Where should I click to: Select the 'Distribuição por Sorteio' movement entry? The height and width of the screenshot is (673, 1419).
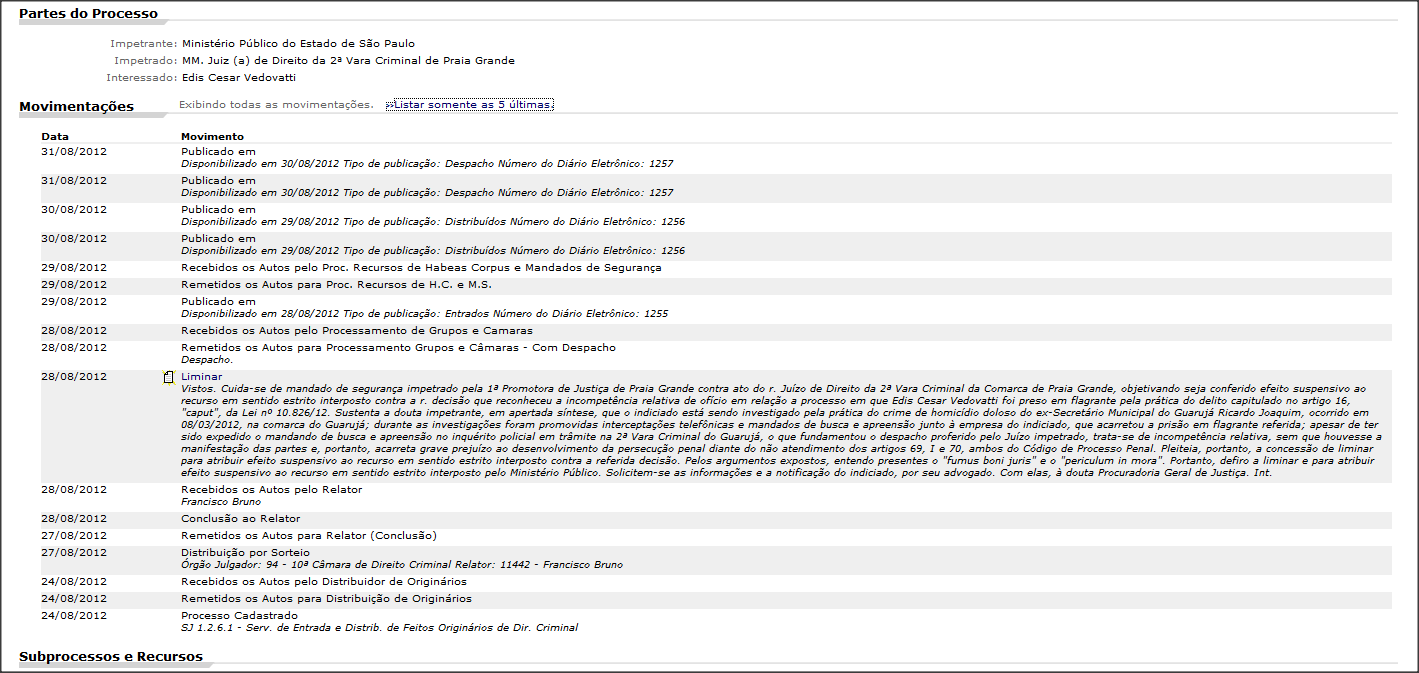pos(245,553)
